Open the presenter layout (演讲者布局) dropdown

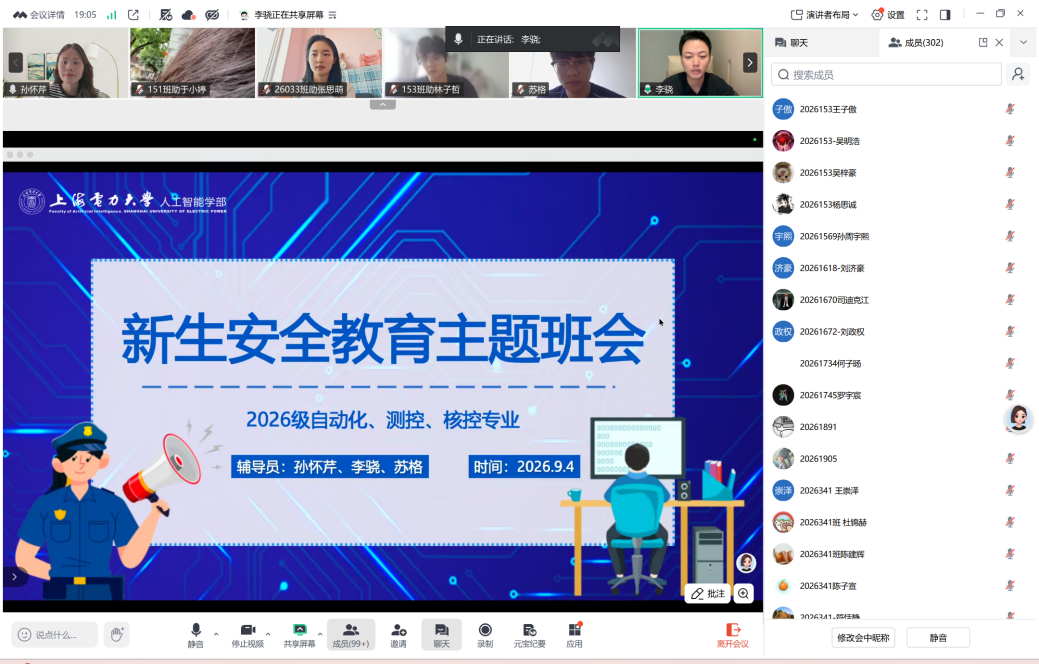[x=825, y=15]
